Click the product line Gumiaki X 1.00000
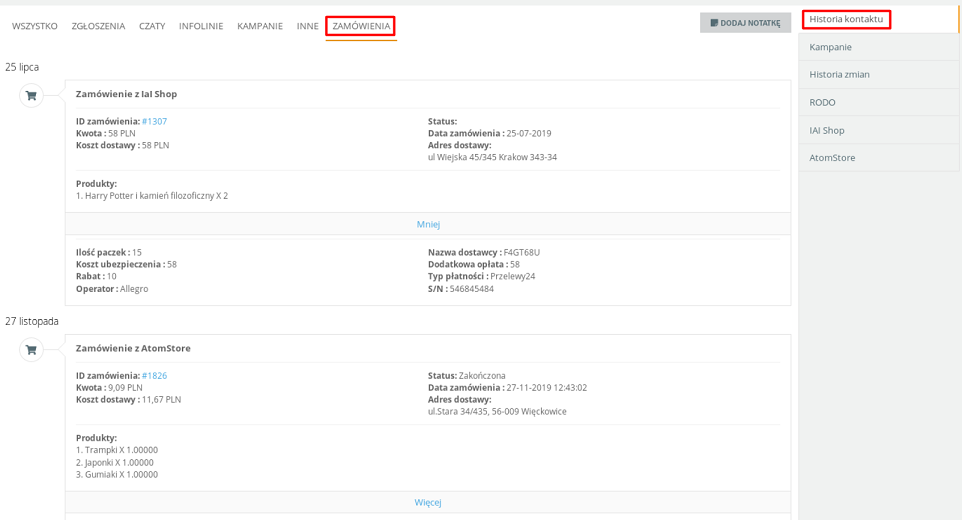 (117, 475)
